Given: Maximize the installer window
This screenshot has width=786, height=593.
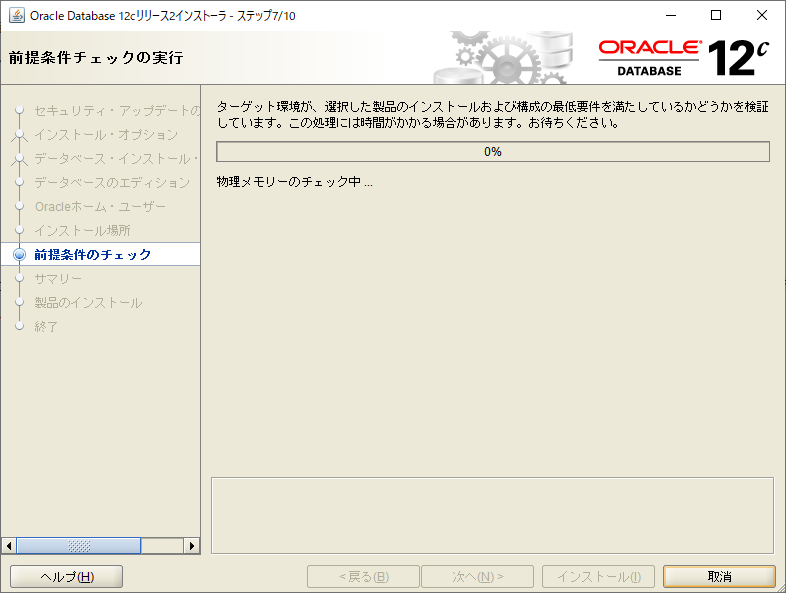Looking at the screenshot, I should point(716,15).
